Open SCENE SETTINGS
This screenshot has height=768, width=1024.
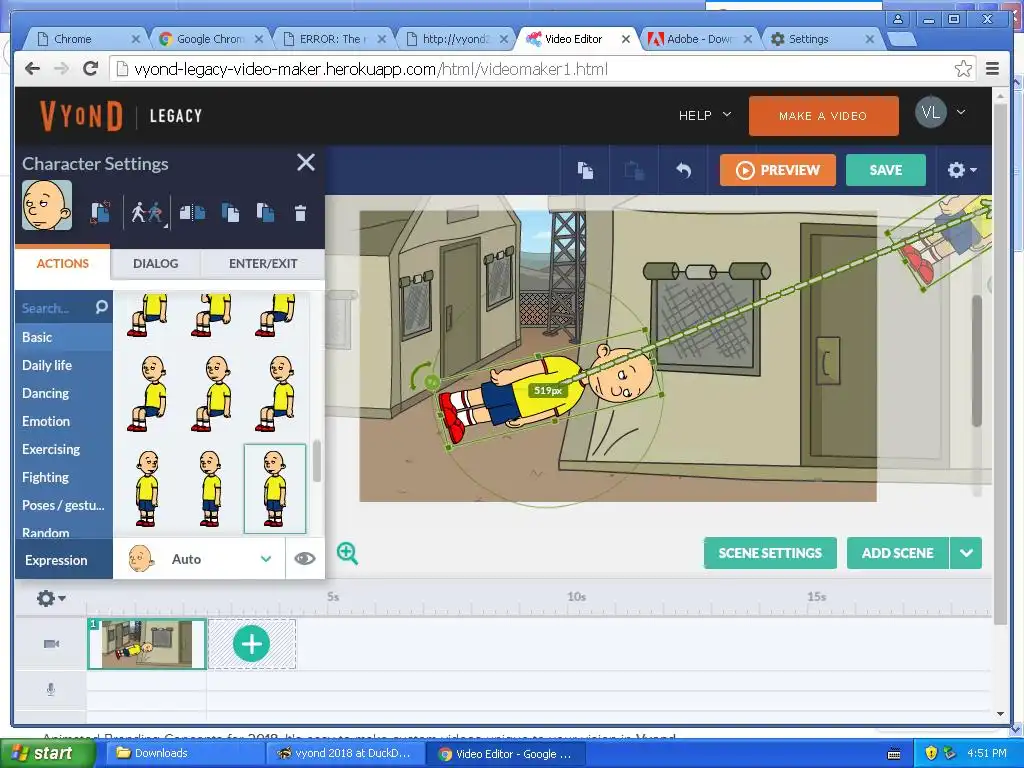770,553
